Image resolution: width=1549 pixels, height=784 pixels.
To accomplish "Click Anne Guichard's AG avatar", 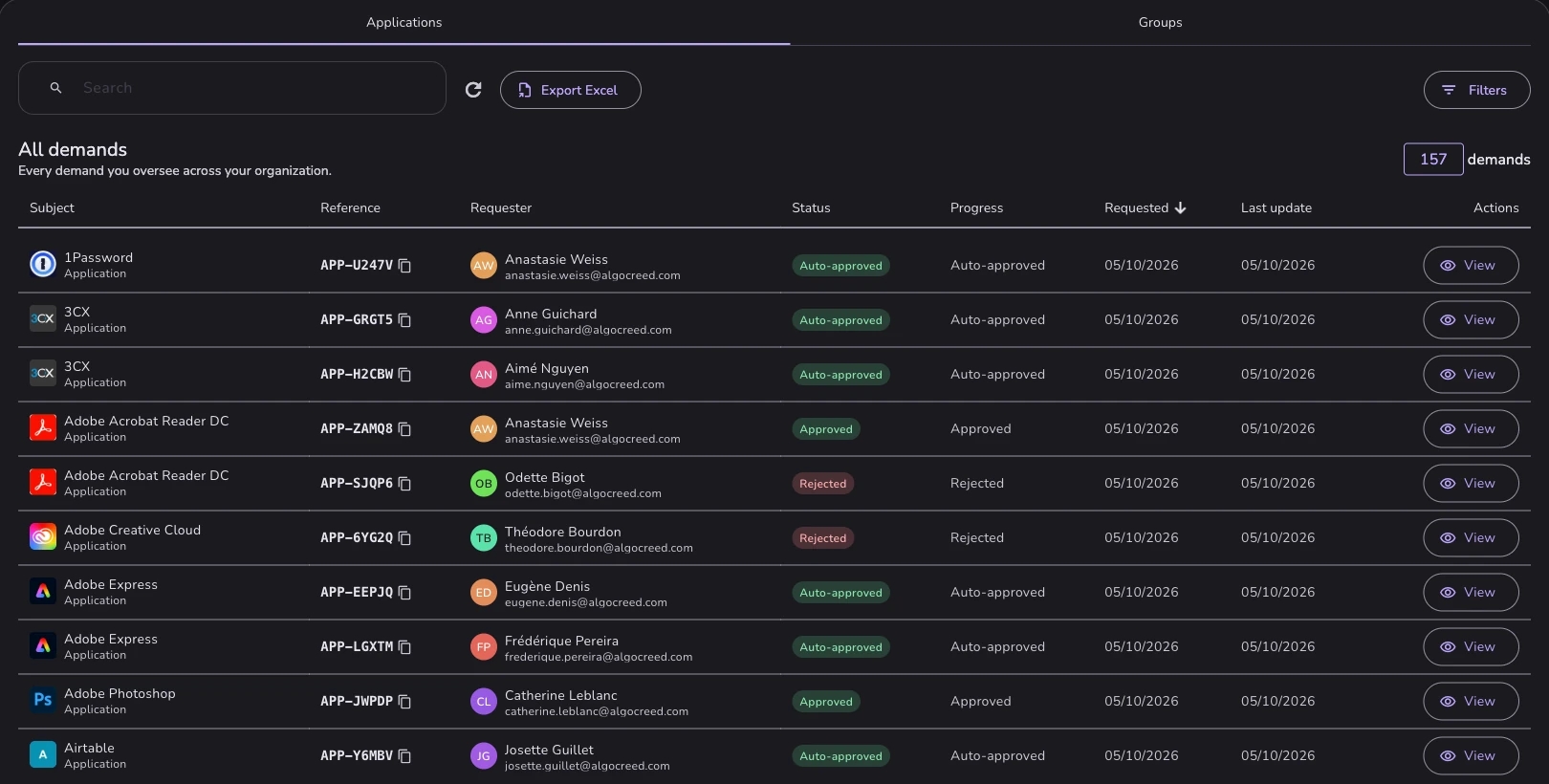I will coord(484,320).
